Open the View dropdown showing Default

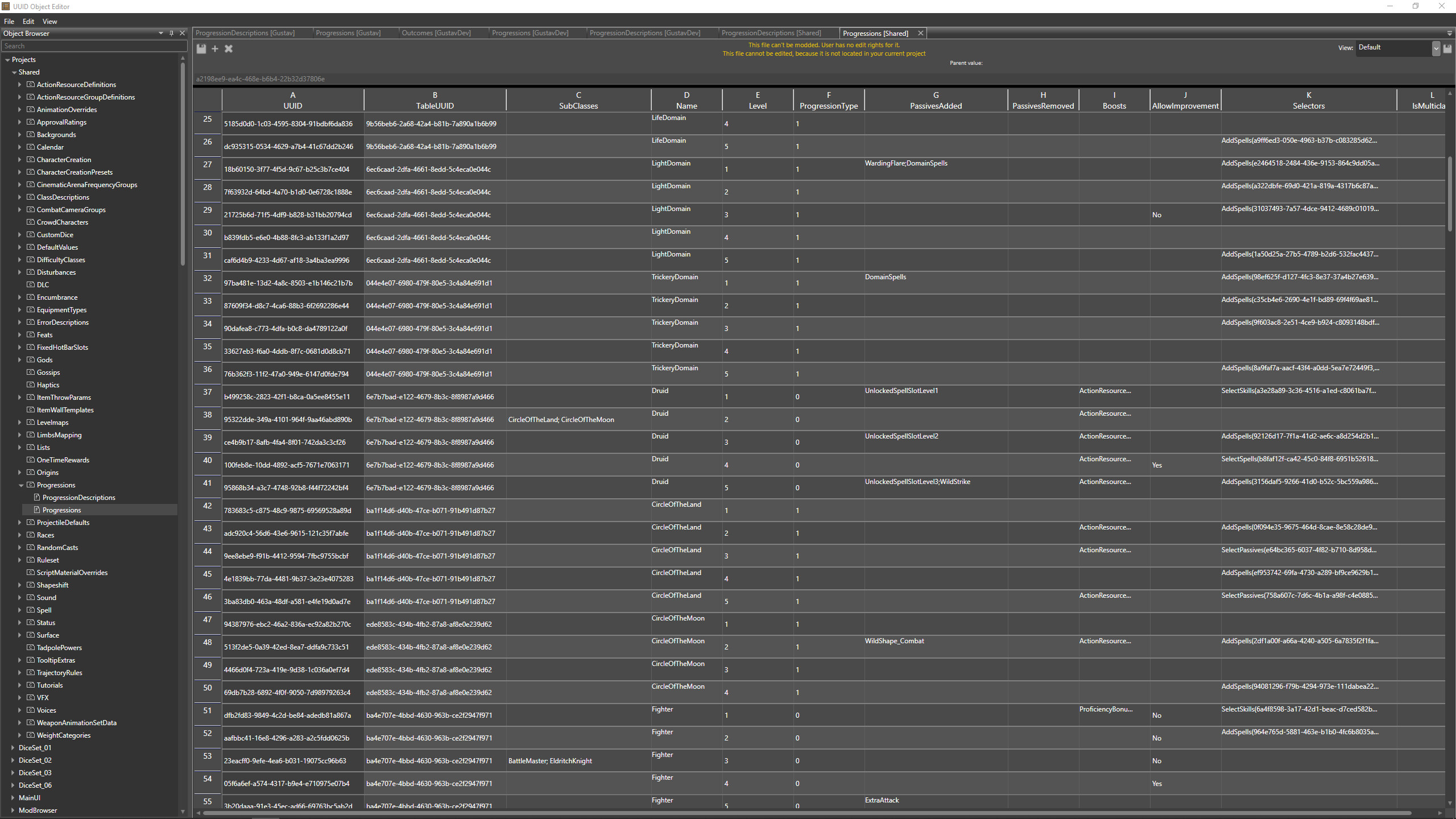tap(1393, 48)
